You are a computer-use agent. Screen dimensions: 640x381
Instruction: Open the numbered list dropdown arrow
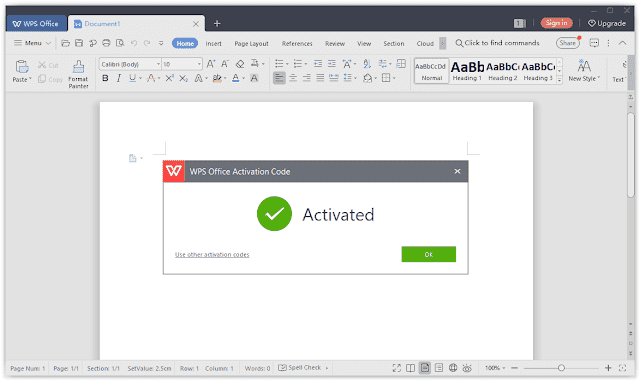(x=306, y=64)
